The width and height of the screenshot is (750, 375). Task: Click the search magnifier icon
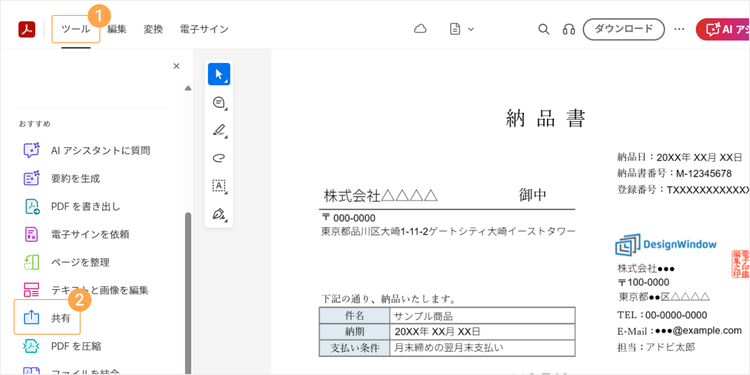pos(543,29)
